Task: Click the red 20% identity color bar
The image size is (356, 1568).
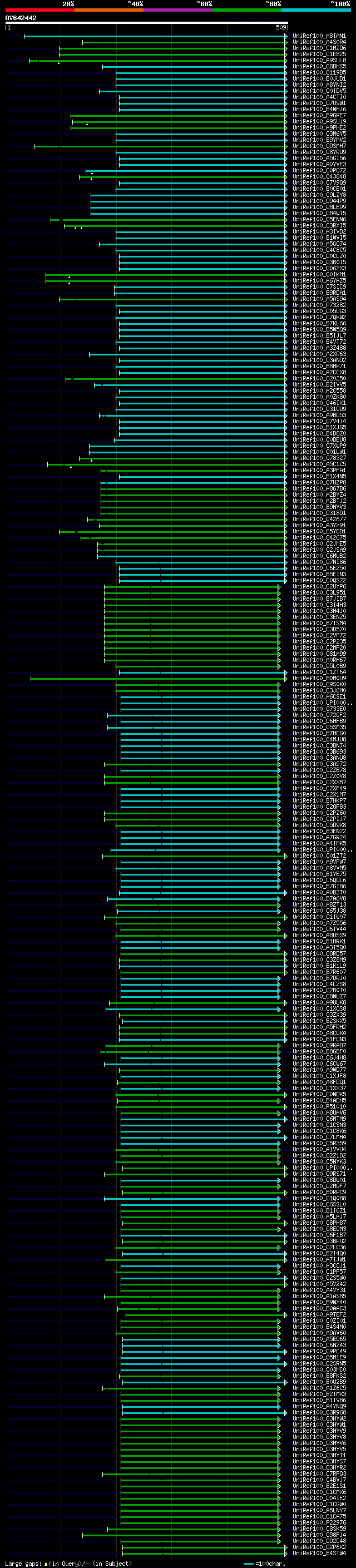Action: [x=39, y=10]
